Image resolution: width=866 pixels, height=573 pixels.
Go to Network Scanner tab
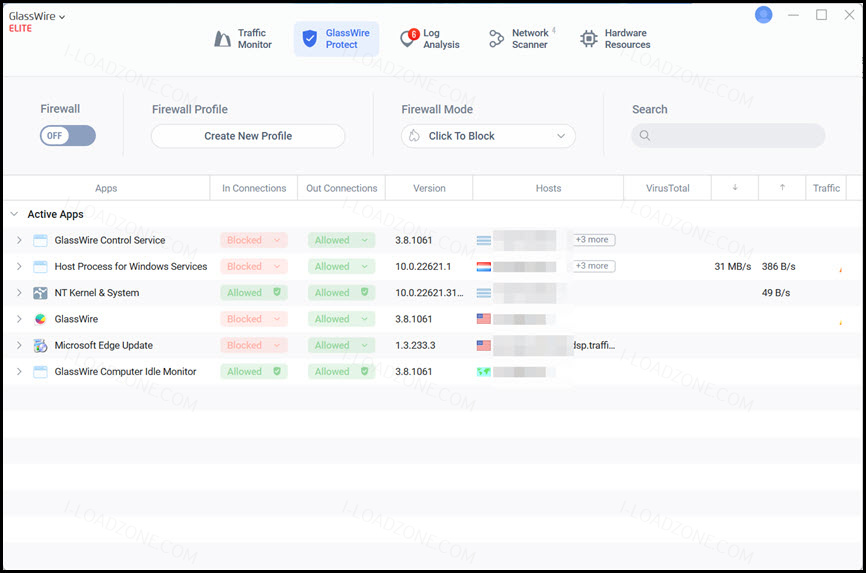[522, 39]
